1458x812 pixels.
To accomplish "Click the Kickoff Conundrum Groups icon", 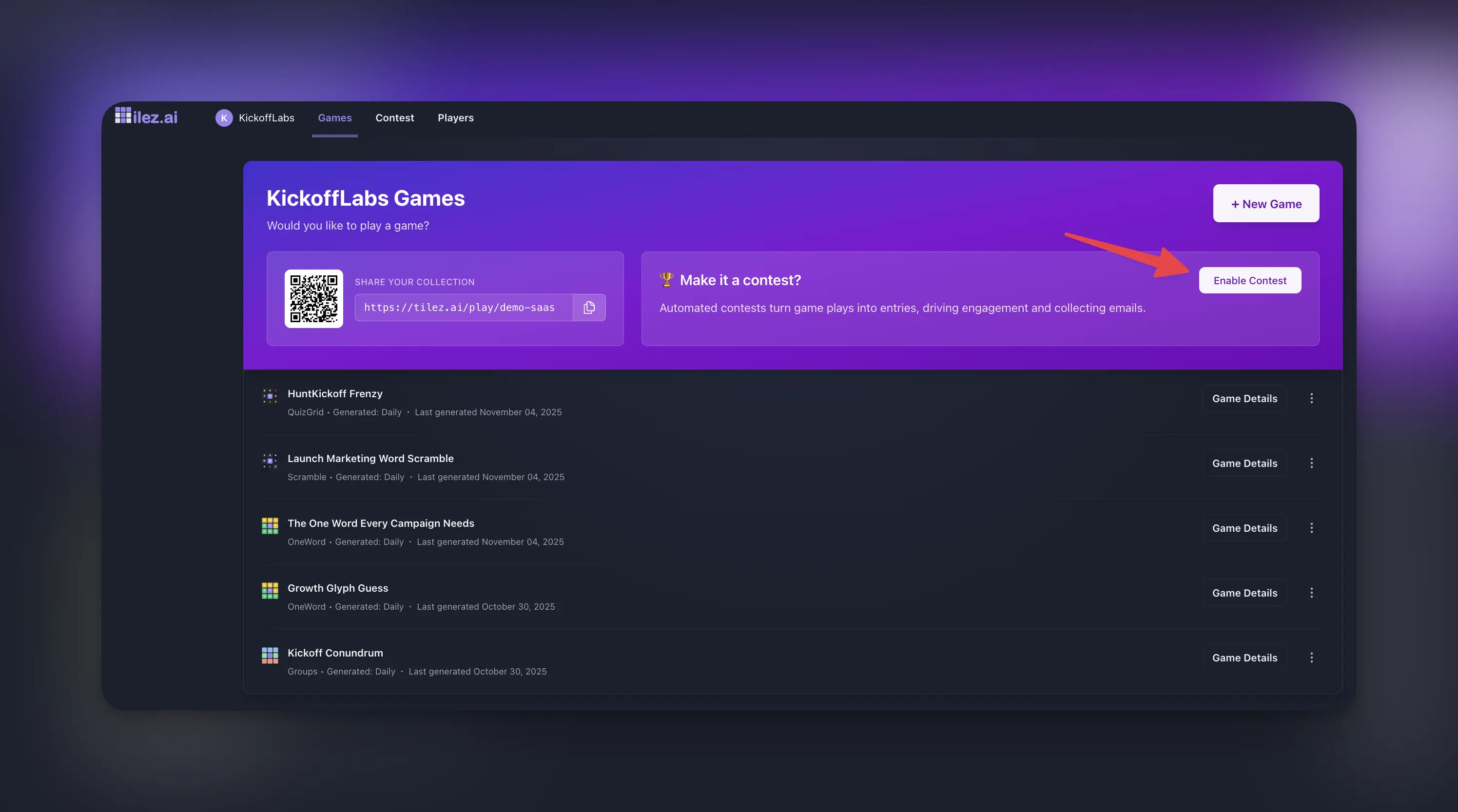I will coord(270,655).
